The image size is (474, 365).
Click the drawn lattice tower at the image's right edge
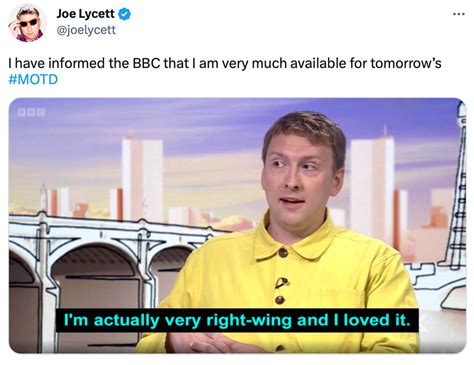coord(459,187)
